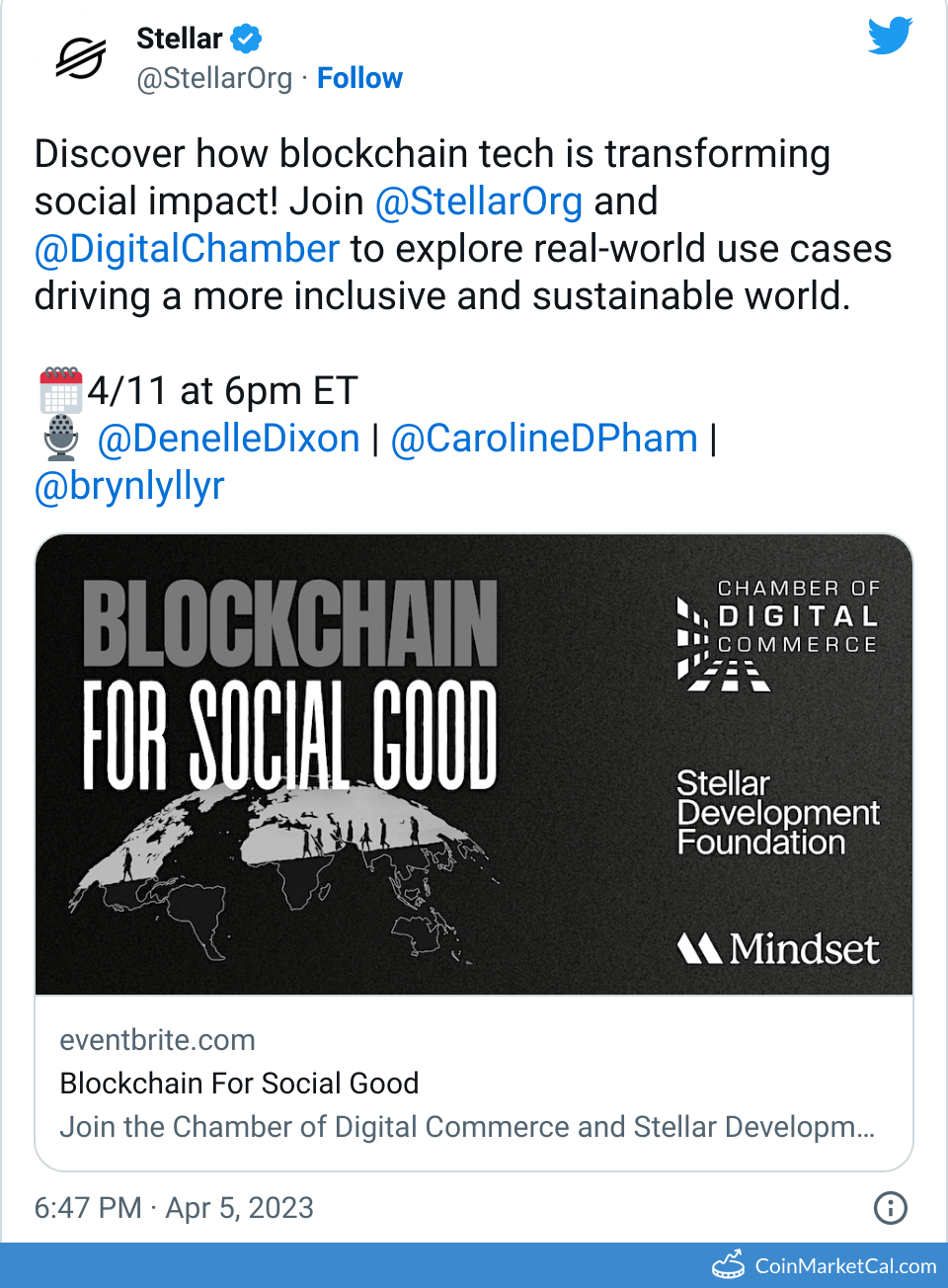Open the @brynlyllyr mention link
948x1288 pixels.
click(129, 486)
